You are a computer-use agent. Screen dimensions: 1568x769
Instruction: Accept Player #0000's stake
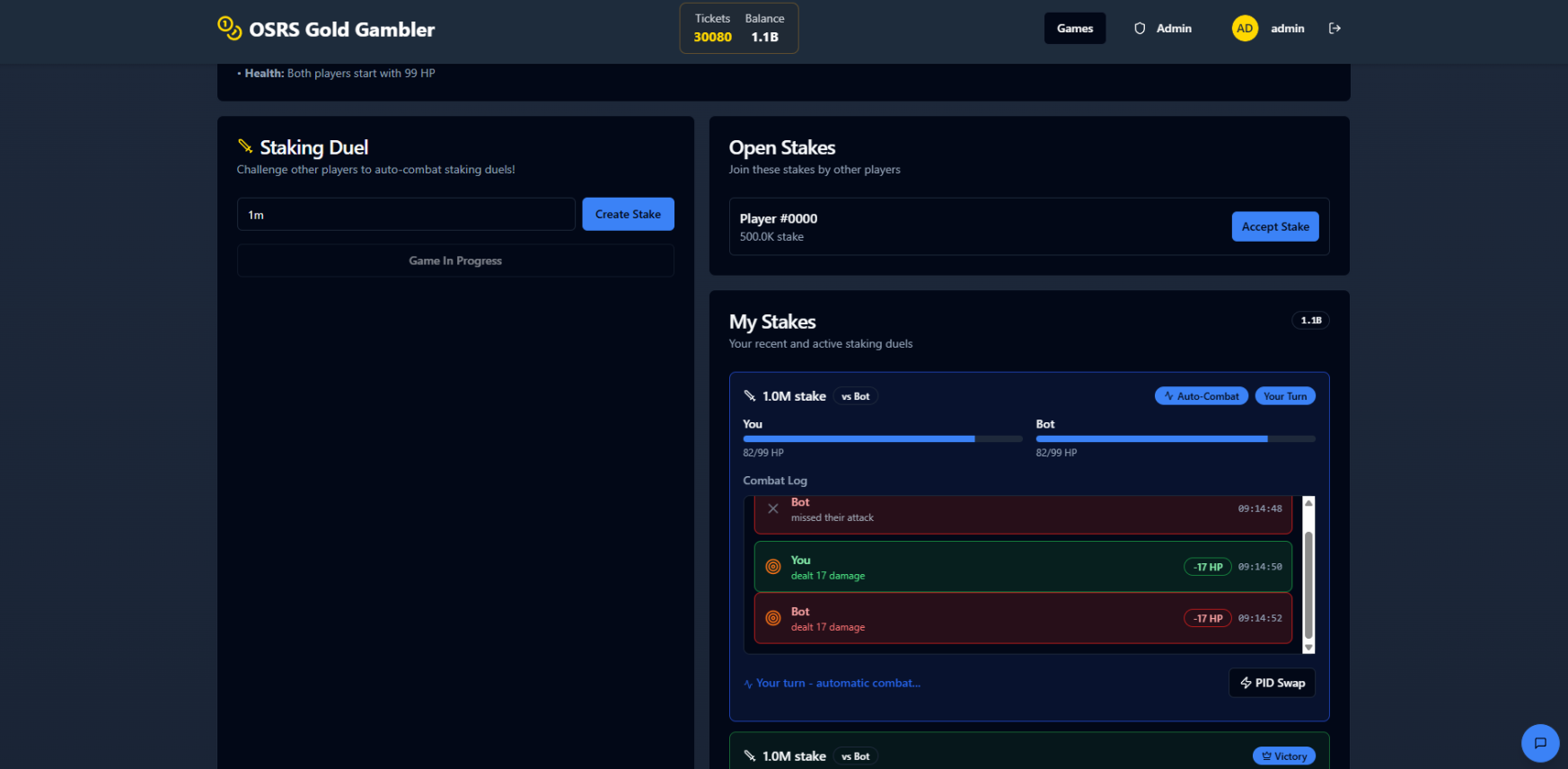[1275, 227]
